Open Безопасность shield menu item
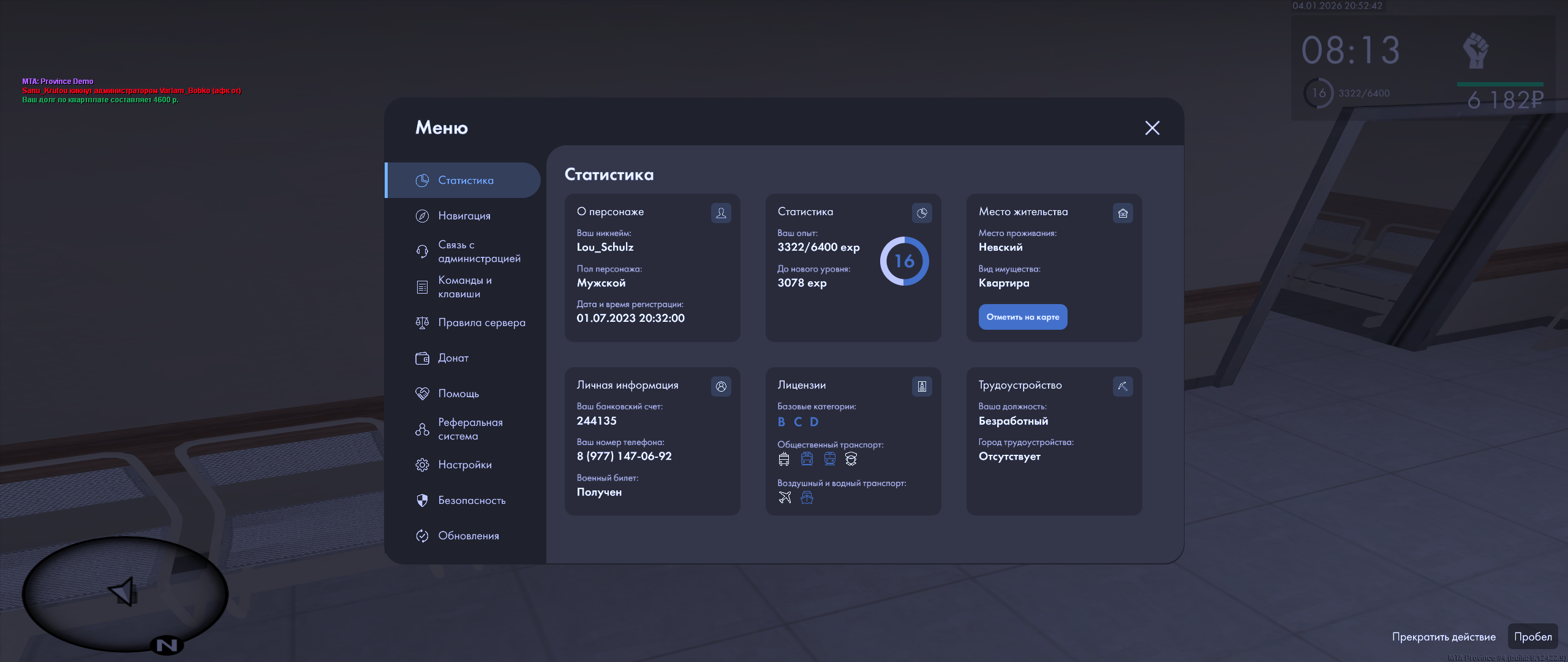 [471, 500]
